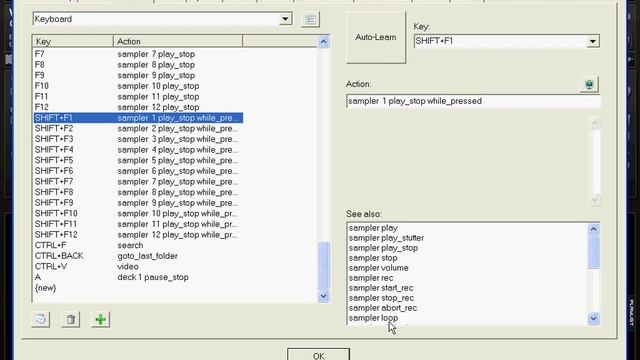This screenshot has height=360, width=640.
Task: Select the CTRL+BACK goto_last_folder row
Action: tap(138, 256)
